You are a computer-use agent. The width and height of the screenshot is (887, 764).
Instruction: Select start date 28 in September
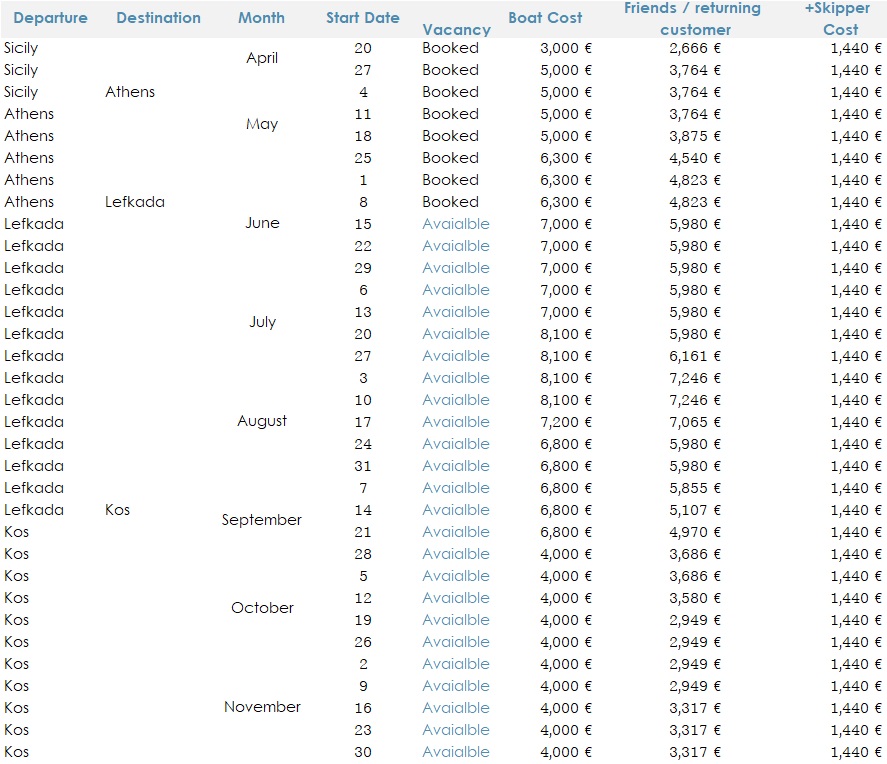click(x=363, y=554)
